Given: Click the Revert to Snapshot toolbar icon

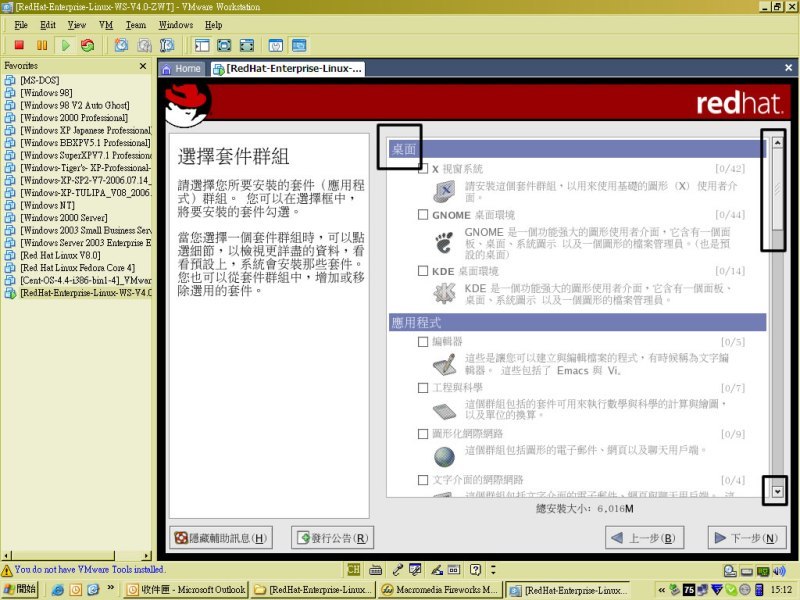Looking at the screenshot, I should pyautogui.click(x=144, y=45).
